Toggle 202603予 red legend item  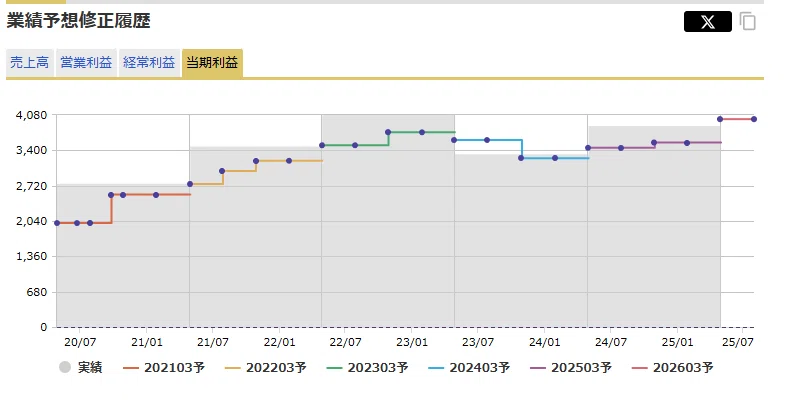673,368
